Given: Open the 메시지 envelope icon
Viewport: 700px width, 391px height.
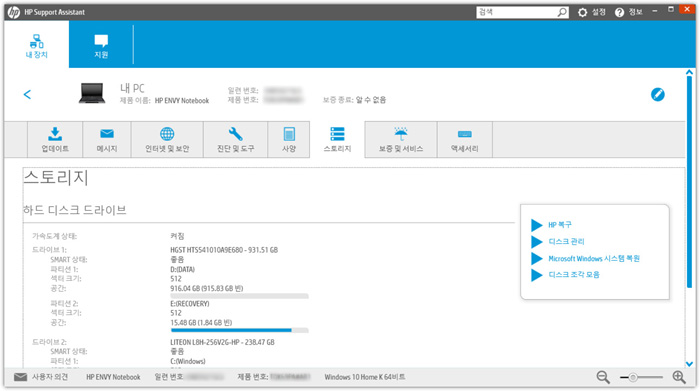Looking at the screenshot, I should (107, 133).
